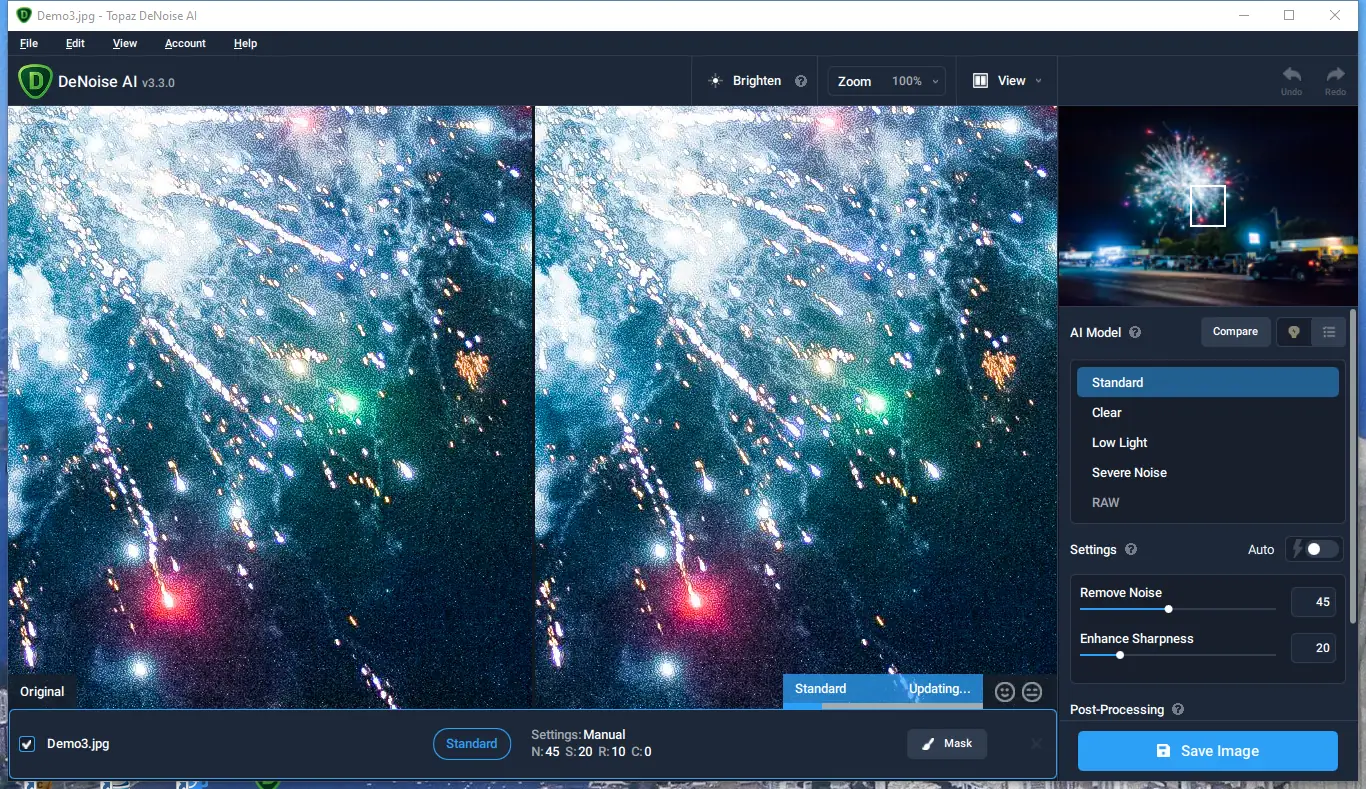Open the Mask tool
Image resolution: width=1366 pixels, height=789 pixels.
pyautogui.click(x=947, y=744)
